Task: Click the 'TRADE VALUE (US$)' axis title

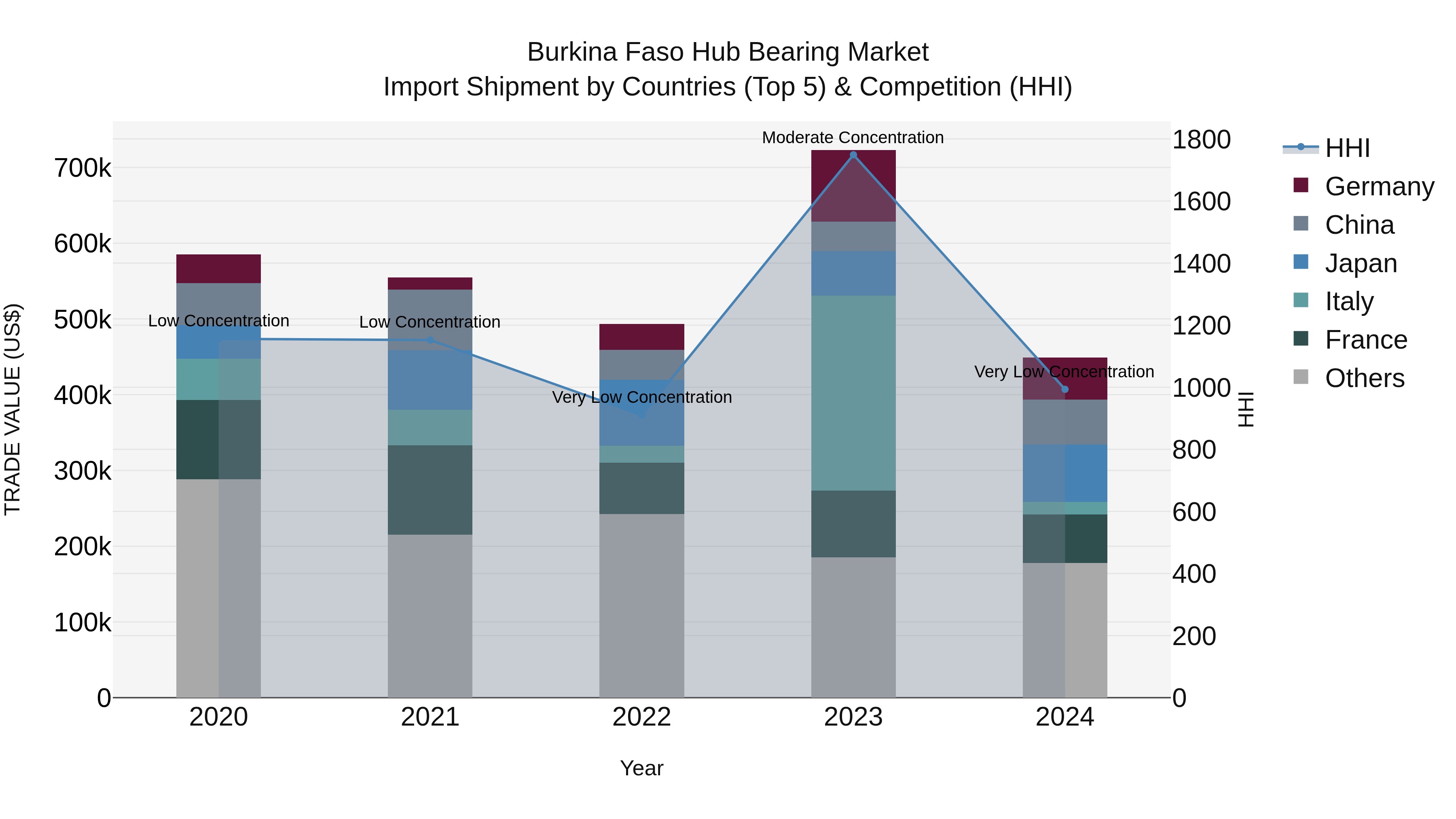Action: tap(13, 409)
